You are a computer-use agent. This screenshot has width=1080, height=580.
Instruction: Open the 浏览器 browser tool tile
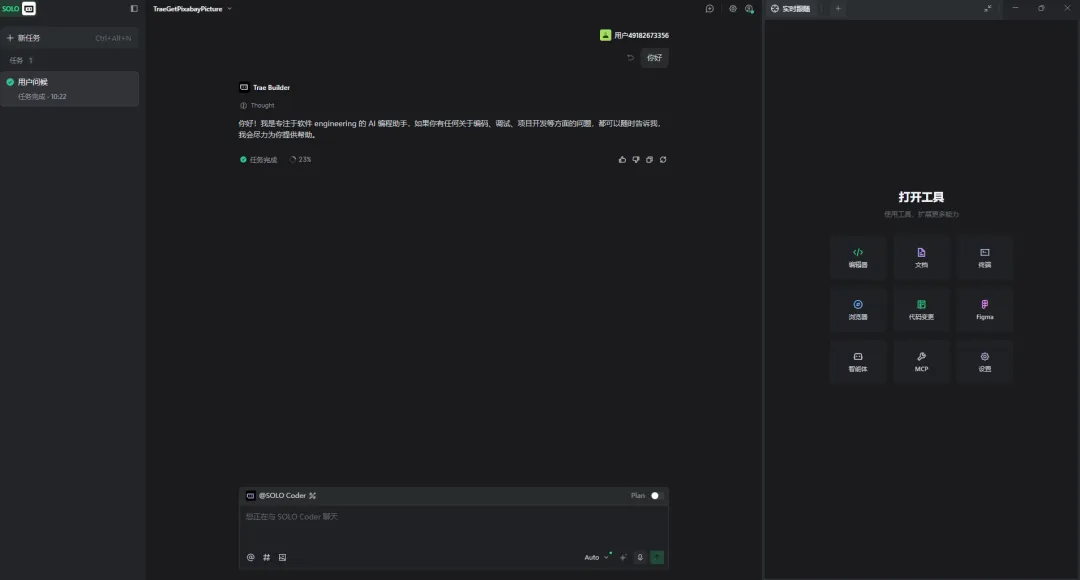point(858,310)
